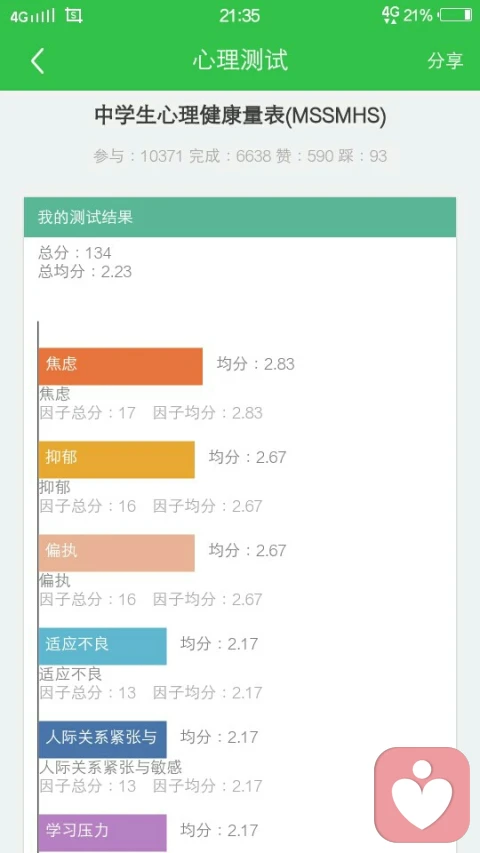Viewport: 480px width, 853px height.
Task: Tap the 4G signal strength indicator
Action: click(x=33, y=16)
